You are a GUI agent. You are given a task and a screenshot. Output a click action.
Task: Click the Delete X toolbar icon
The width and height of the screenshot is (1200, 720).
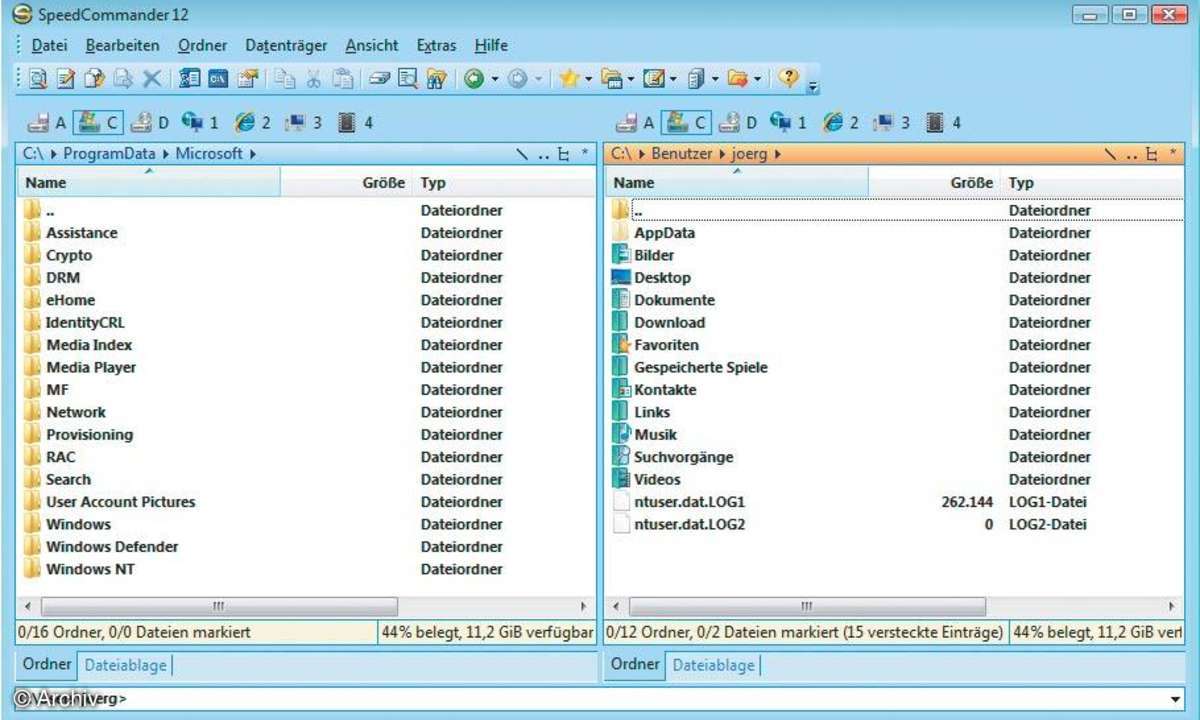pyautogui.click(x=151, y=78)
